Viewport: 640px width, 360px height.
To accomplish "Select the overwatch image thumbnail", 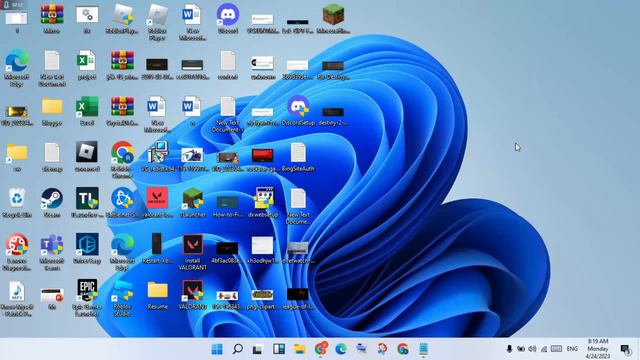I will pos(298,247).
